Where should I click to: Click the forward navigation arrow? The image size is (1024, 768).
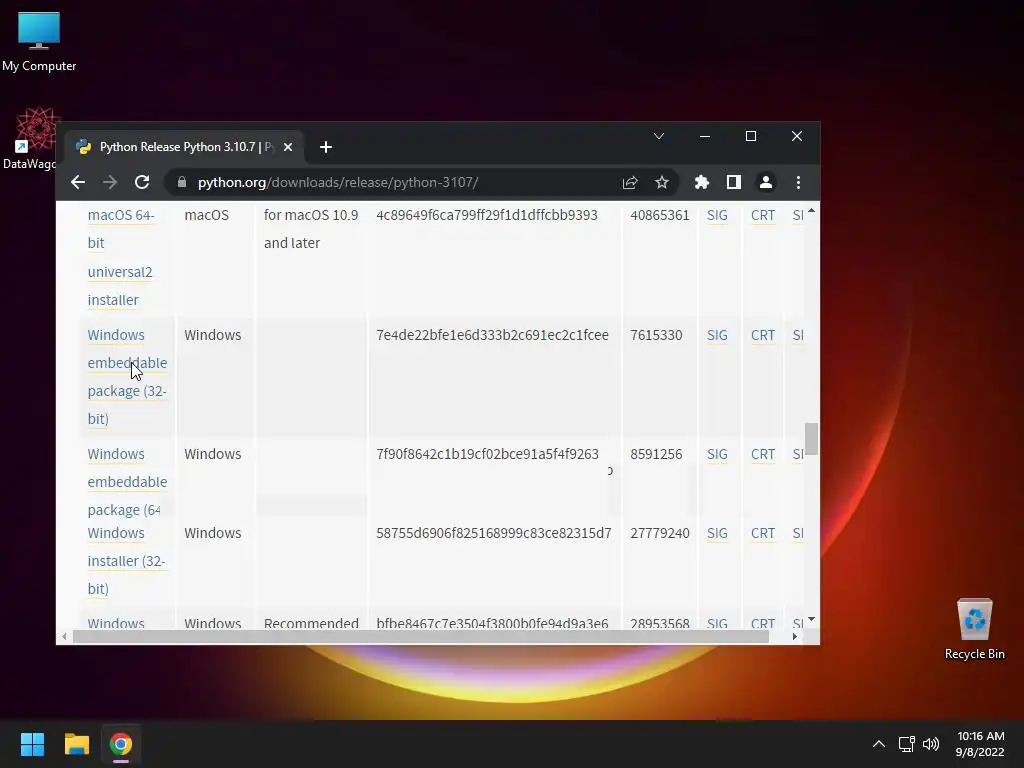coord(110,182)
